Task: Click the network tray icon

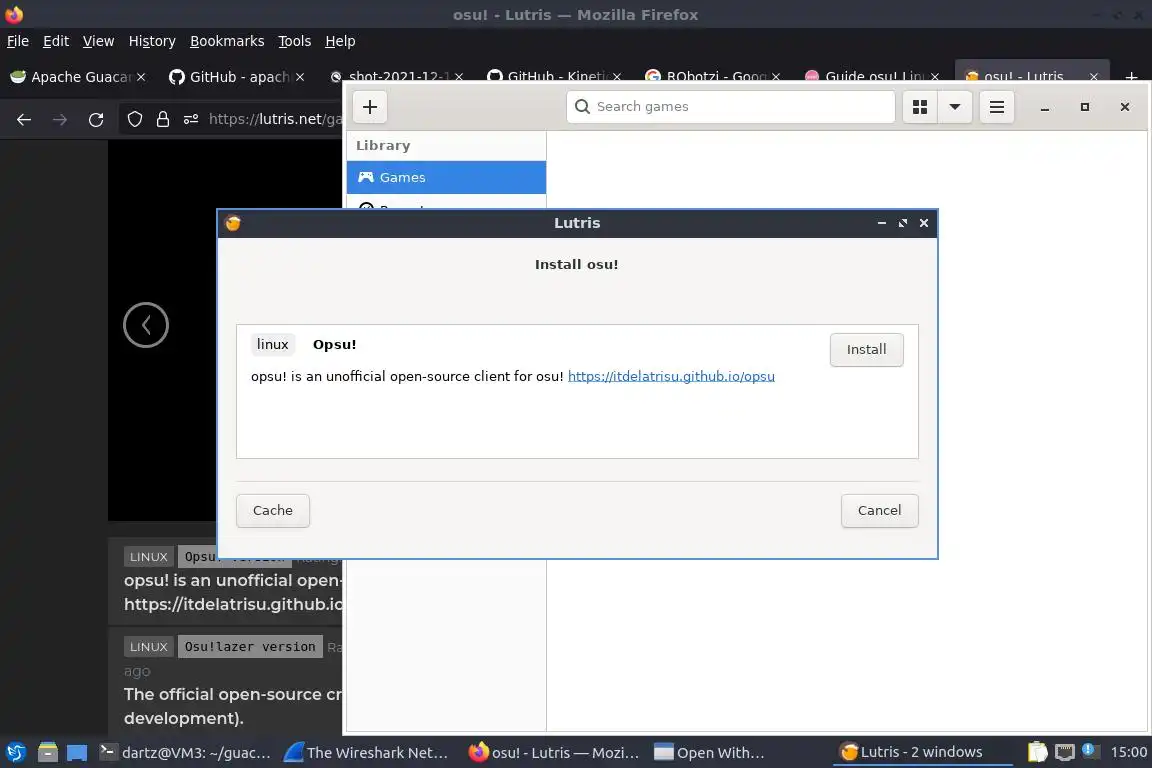Action: 1065,752
